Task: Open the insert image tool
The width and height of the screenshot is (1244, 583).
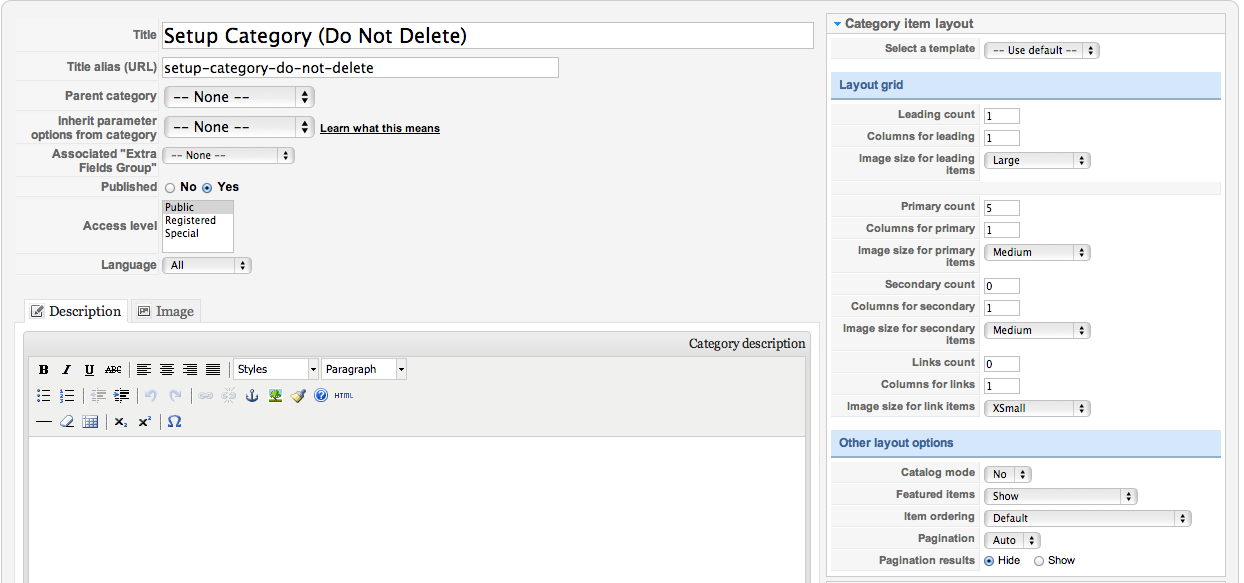Action: tap(275, 396)
